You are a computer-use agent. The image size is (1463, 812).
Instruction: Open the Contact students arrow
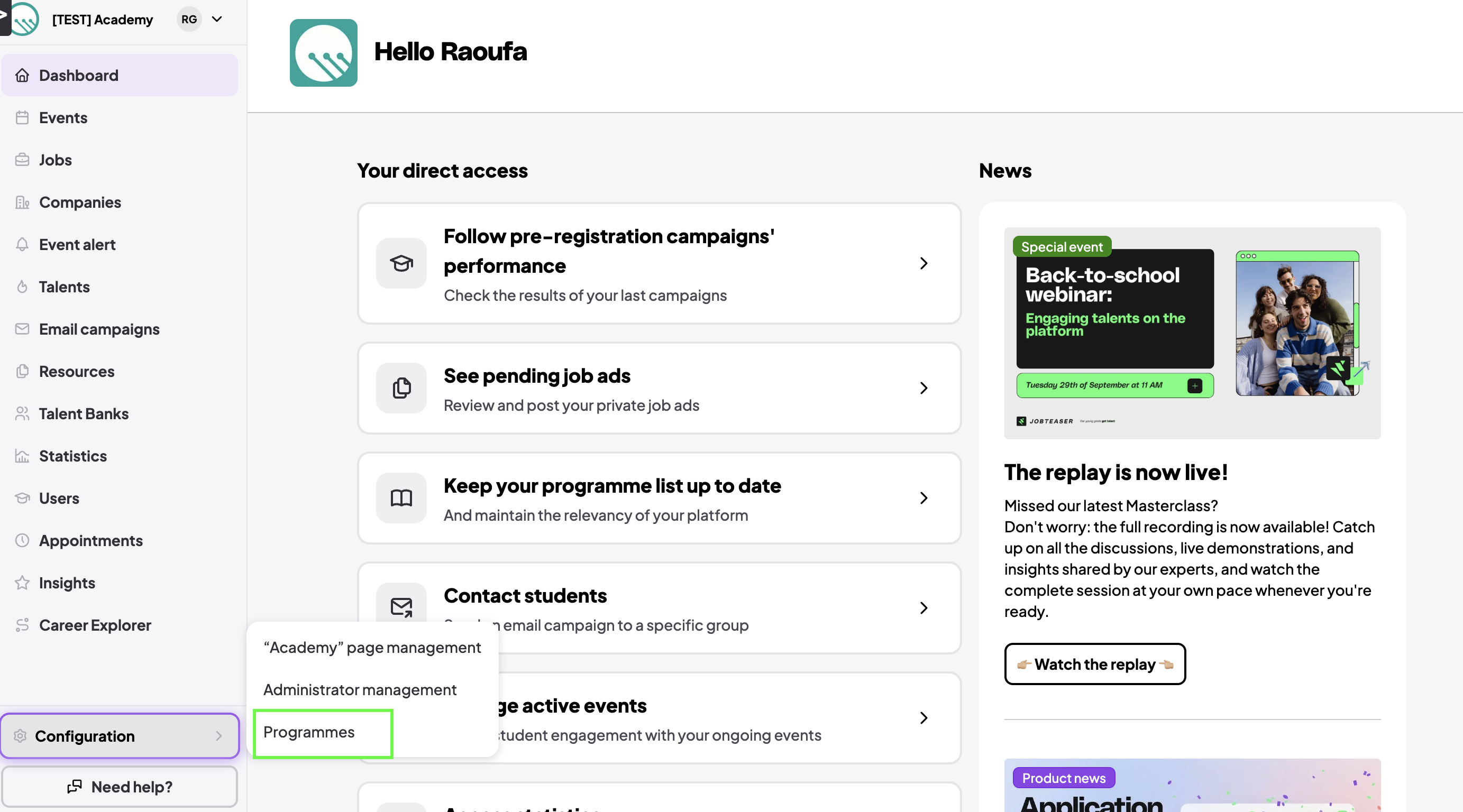click(x=924, y=608)
